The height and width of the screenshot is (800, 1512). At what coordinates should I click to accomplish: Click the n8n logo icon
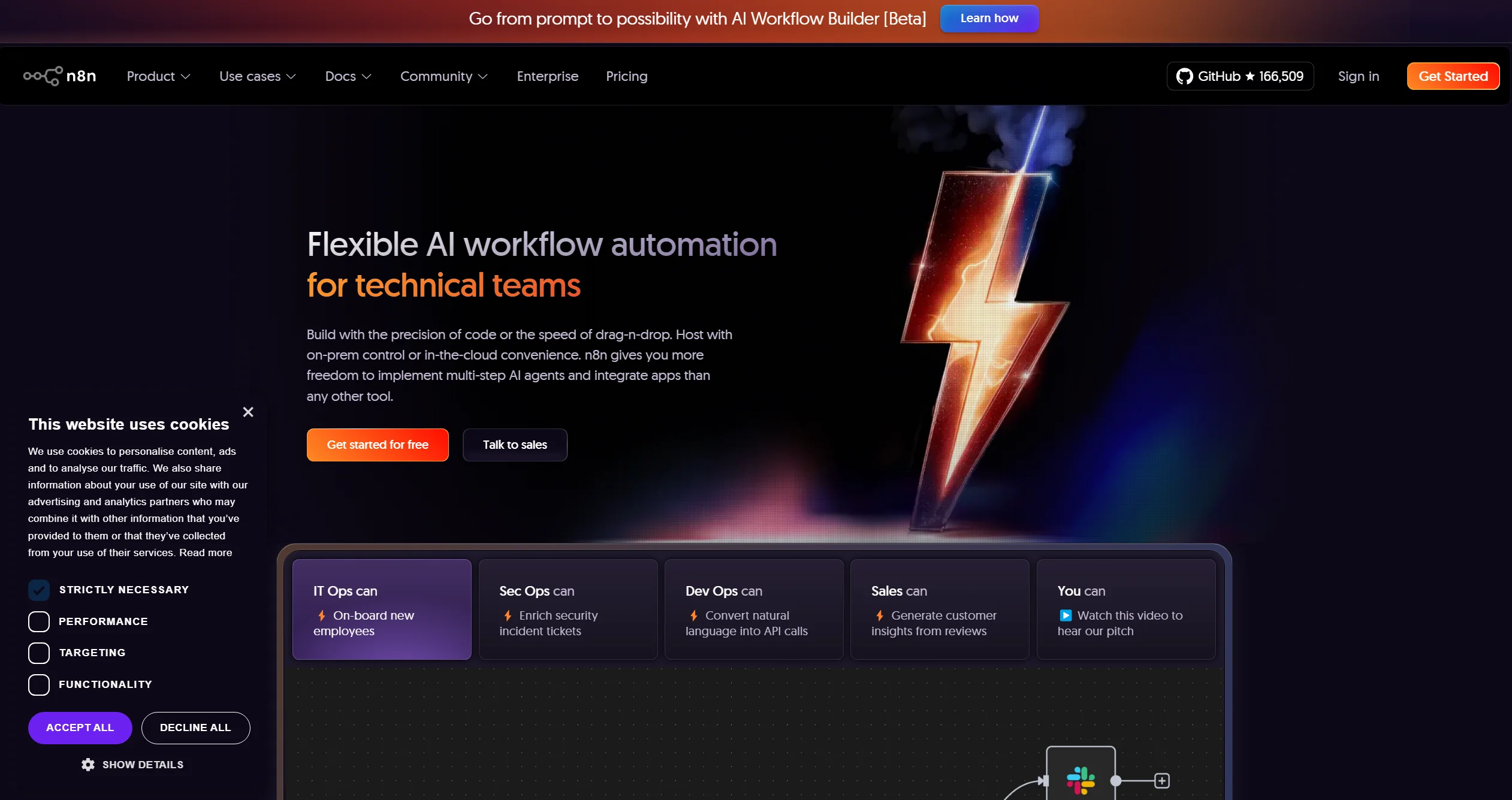pyautogui.click(x=43, y=76)
